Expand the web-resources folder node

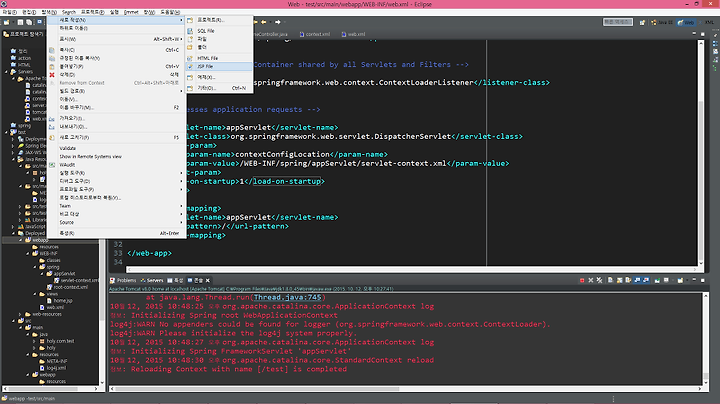(x=20, y=314)
